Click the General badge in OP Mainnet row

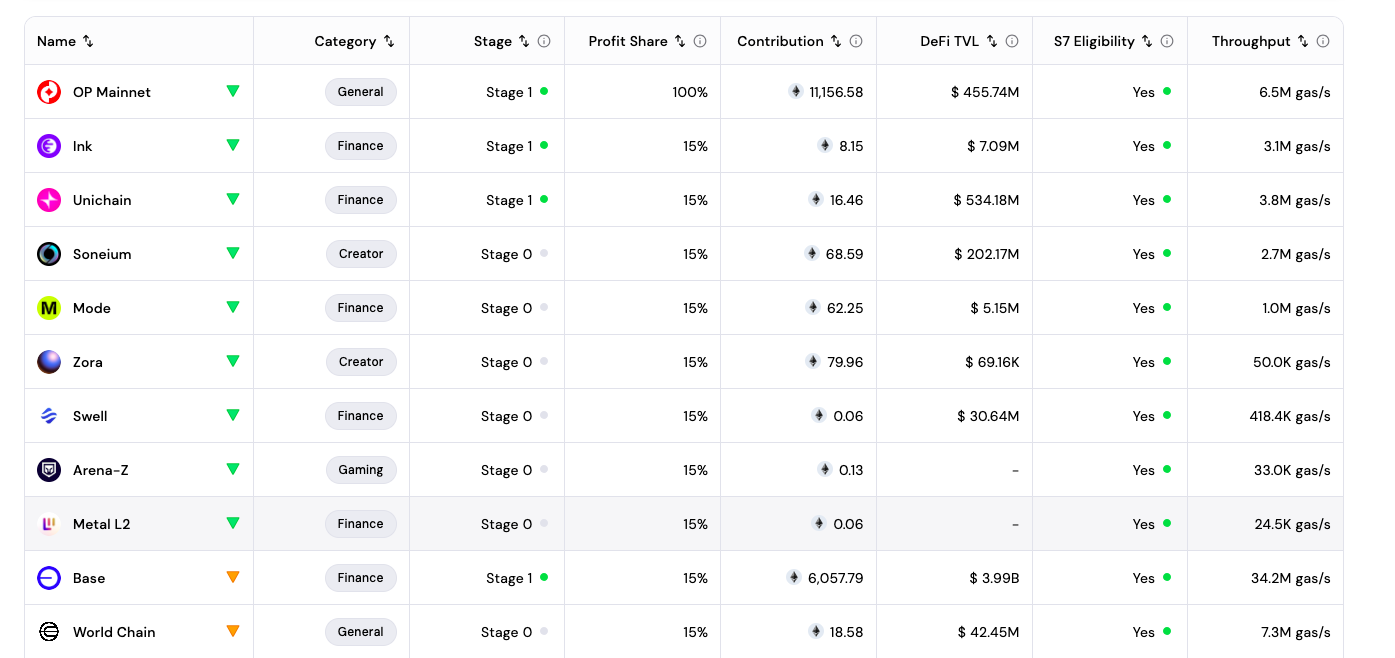361,92
